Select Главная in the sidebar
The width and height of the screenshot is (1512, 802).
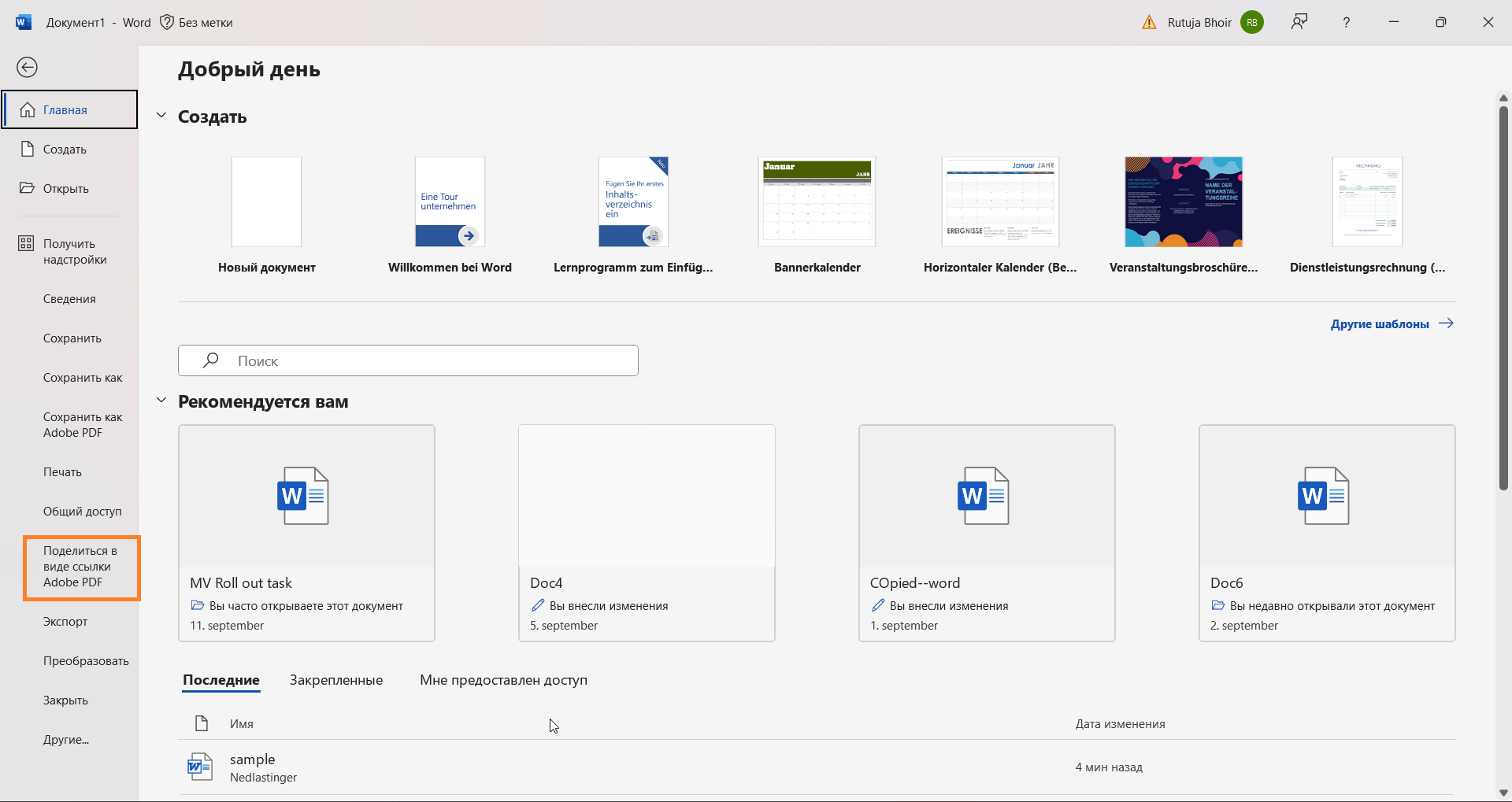[x=69, y=109]
